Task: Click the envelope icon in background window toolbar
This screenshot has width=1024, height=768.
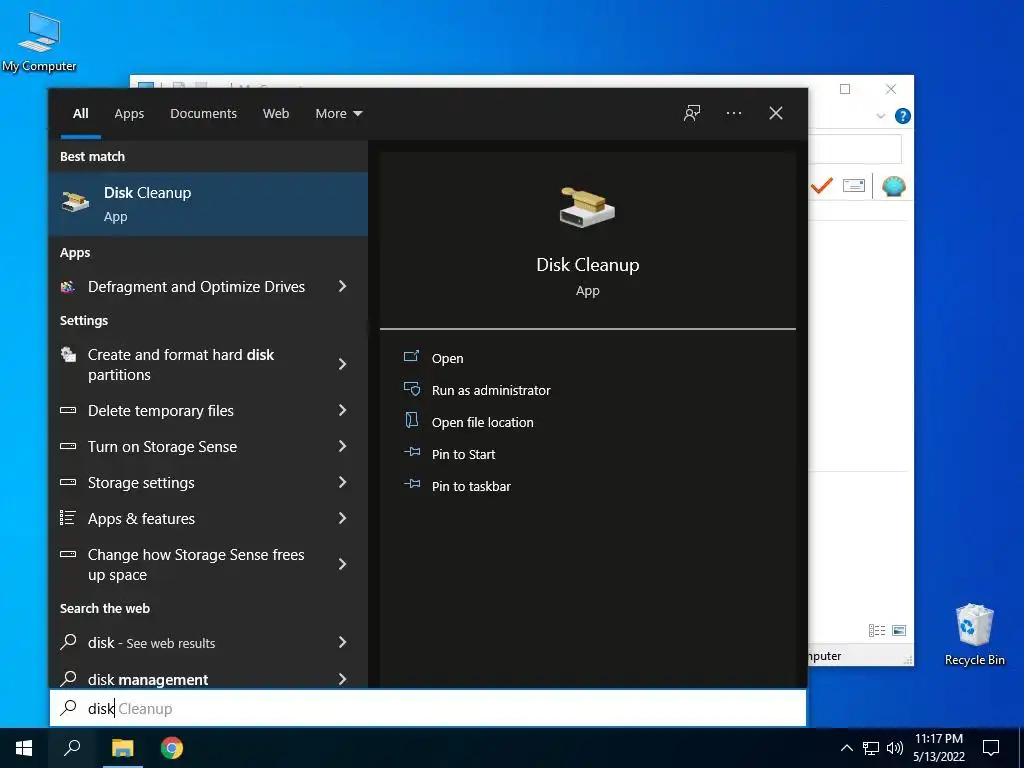Action: [x=854, y=186]
